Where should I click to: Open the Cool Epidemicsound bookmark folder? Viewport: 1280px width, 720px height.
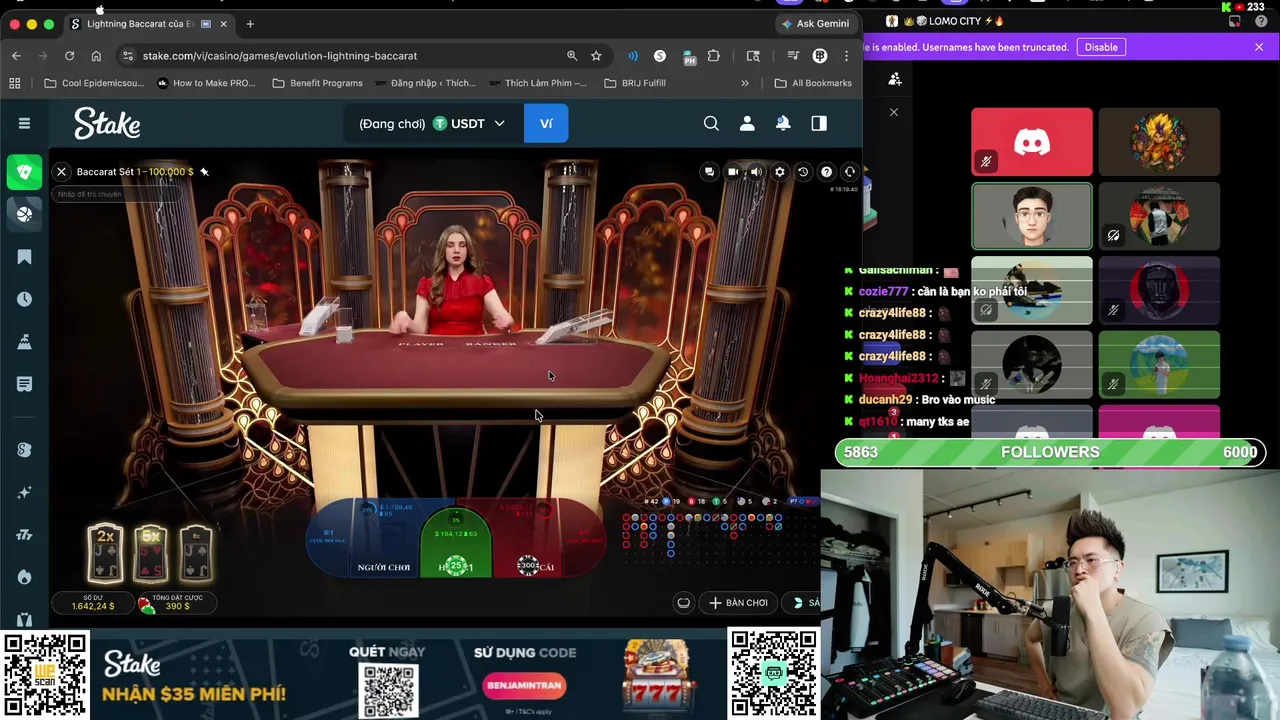click(94, 83)
